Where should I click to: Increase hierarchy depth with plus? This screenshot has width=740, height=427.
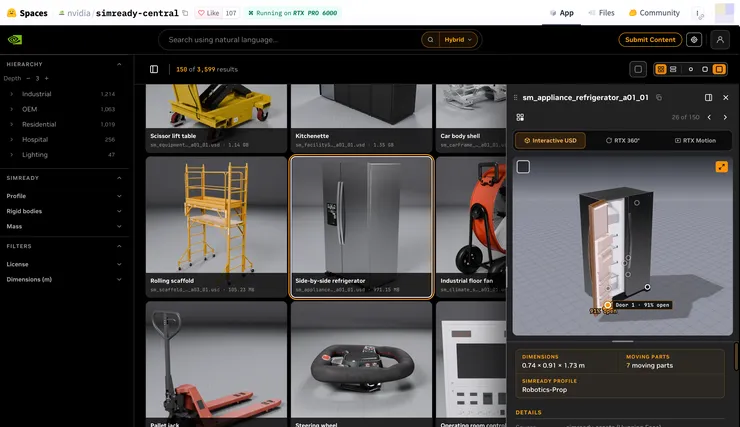point(46,78)
